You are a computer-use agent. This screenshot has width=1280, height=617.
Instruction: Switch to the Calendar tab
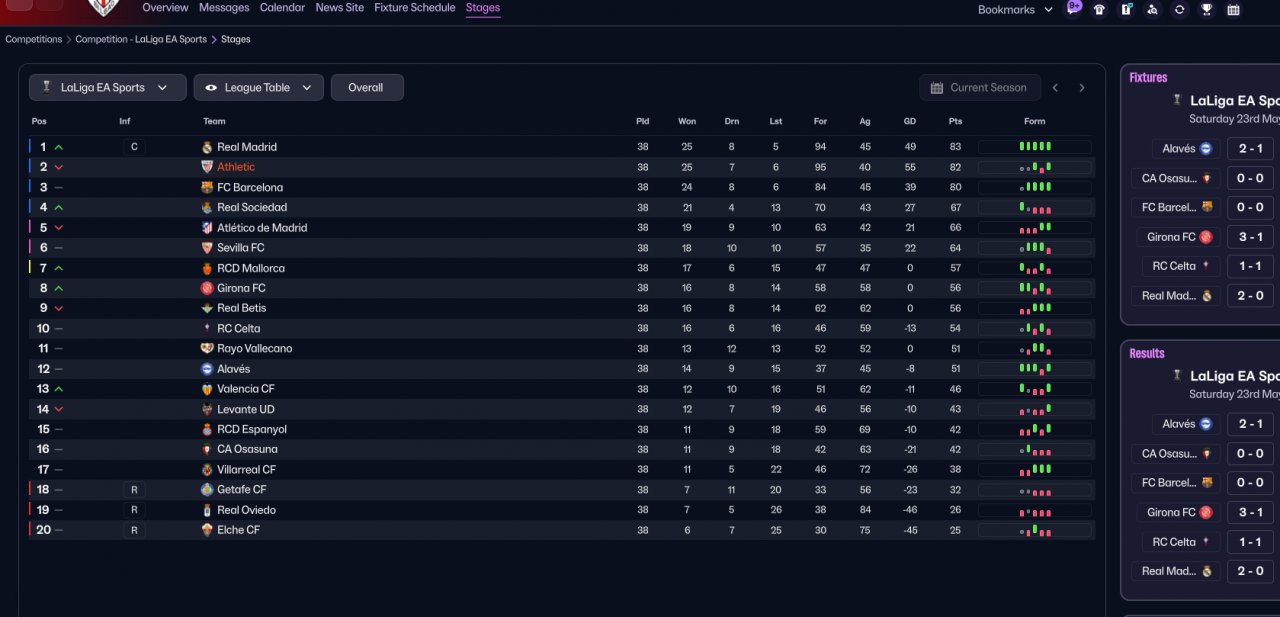(282, 8)
